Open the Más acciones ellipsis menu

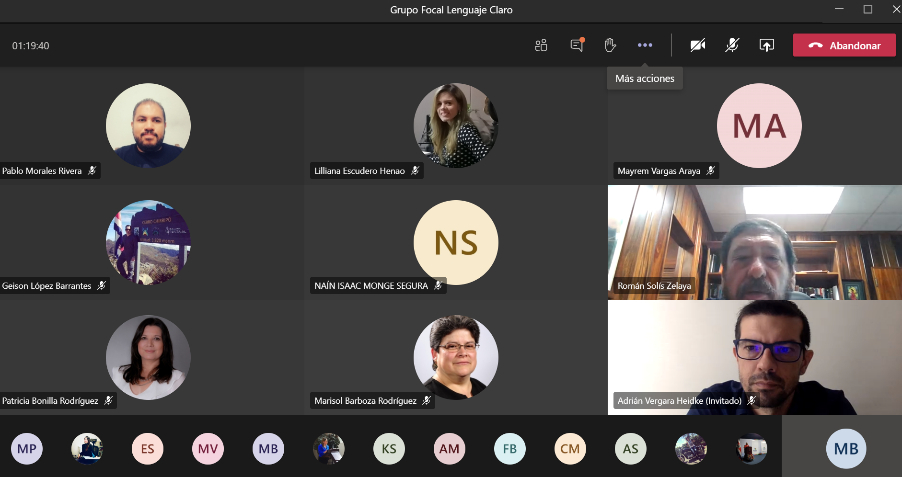tap(645, 45)
